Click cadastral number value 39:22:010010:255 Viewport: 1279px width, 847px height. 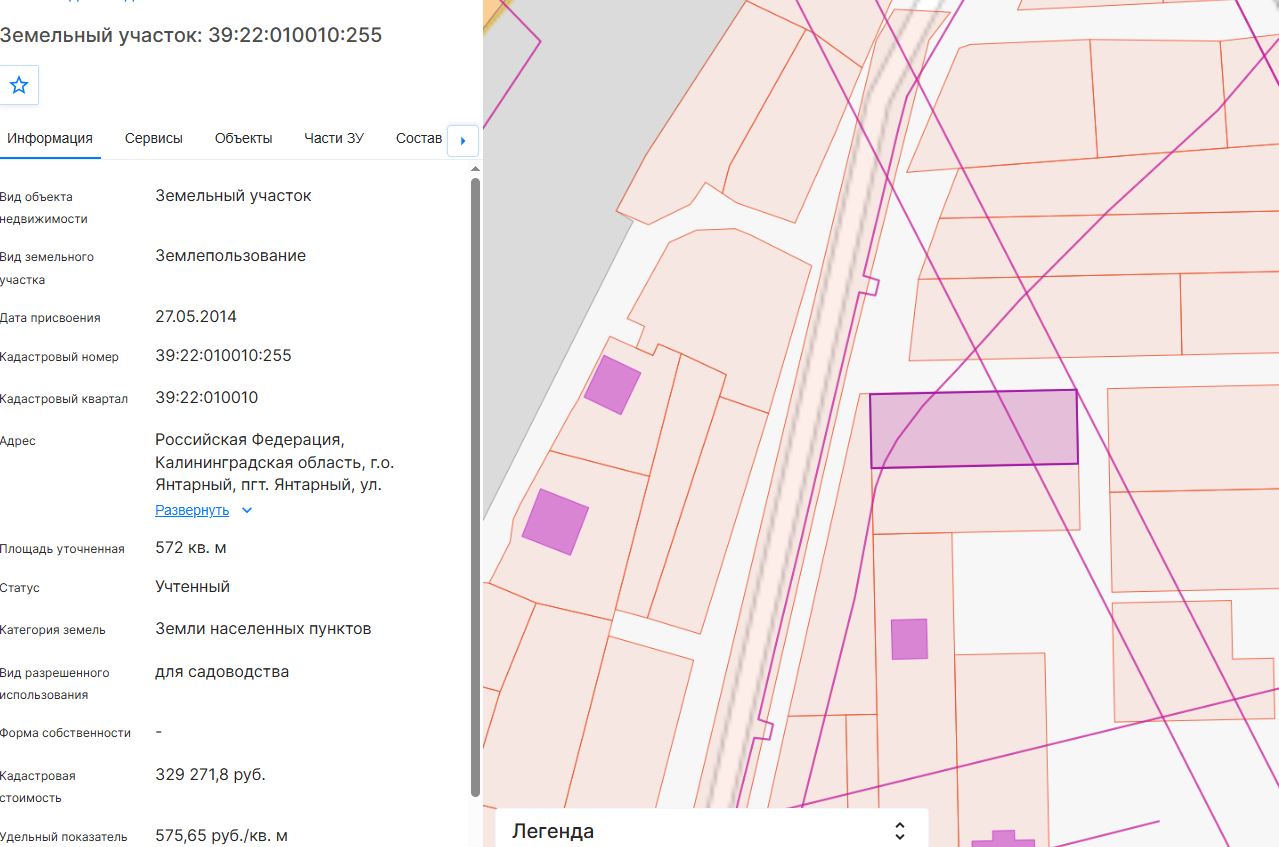point(223,356)
